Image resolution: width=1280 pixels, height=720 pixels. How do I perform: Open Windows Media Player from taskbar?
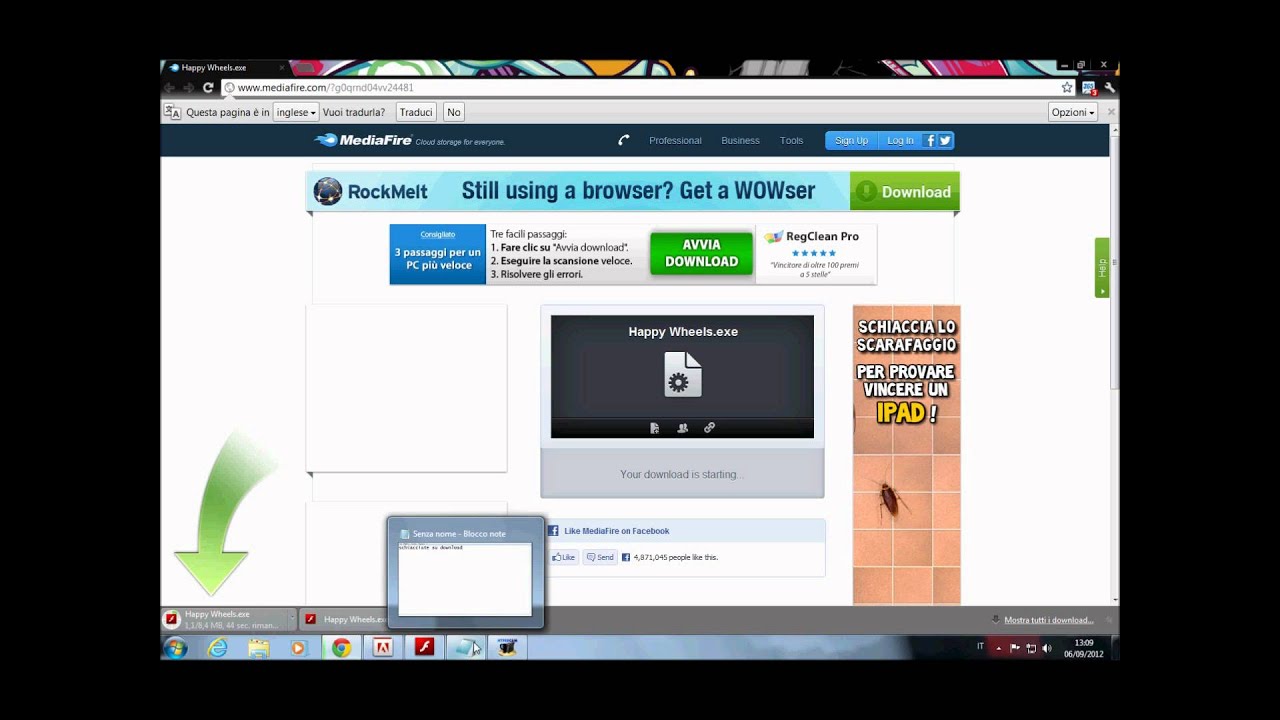tap(298, 648)
